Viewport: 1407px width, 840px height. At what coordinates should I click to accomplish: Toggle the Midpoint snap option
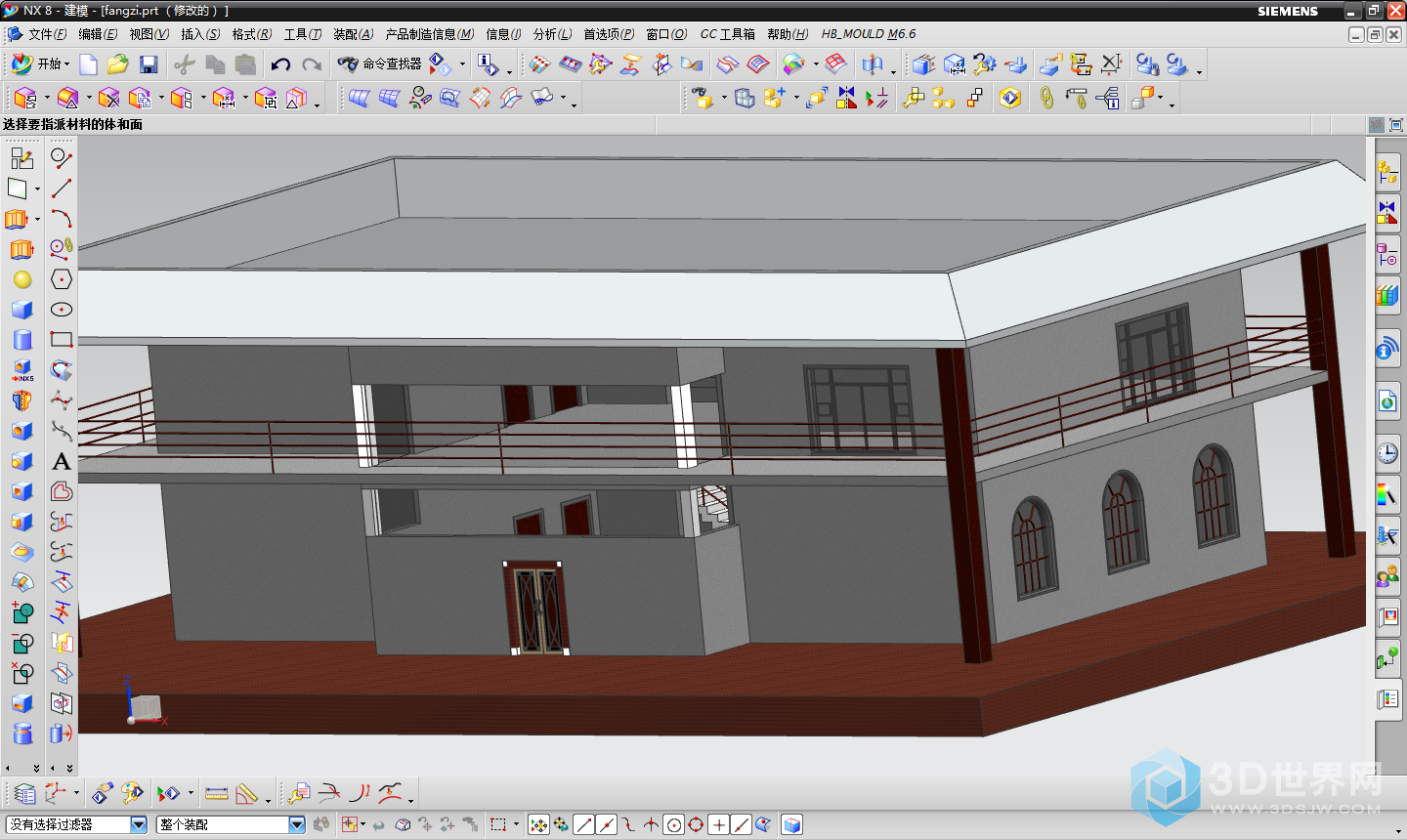(606, 824)
